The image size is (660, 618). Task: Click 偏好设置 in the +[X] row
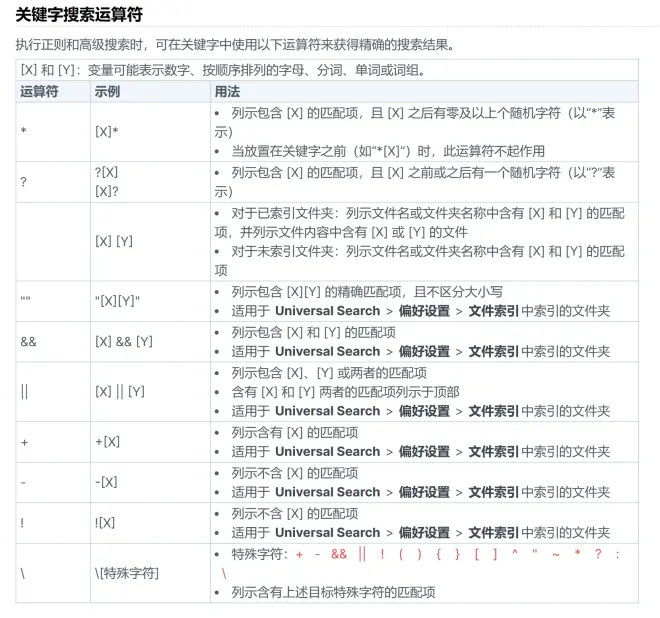point(424,452)
